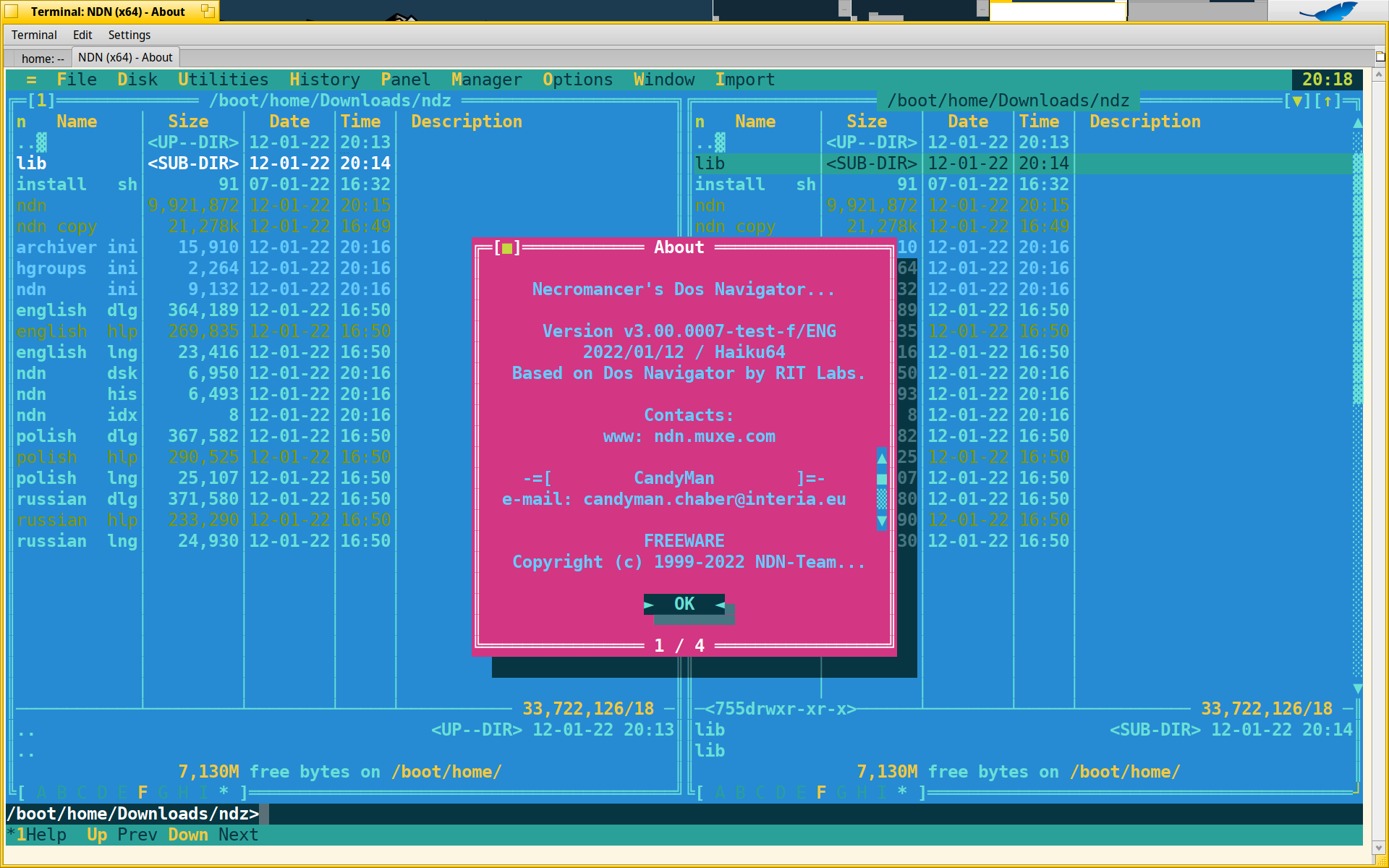Select the highlighted lib row in right panel

click(1023, 163)
